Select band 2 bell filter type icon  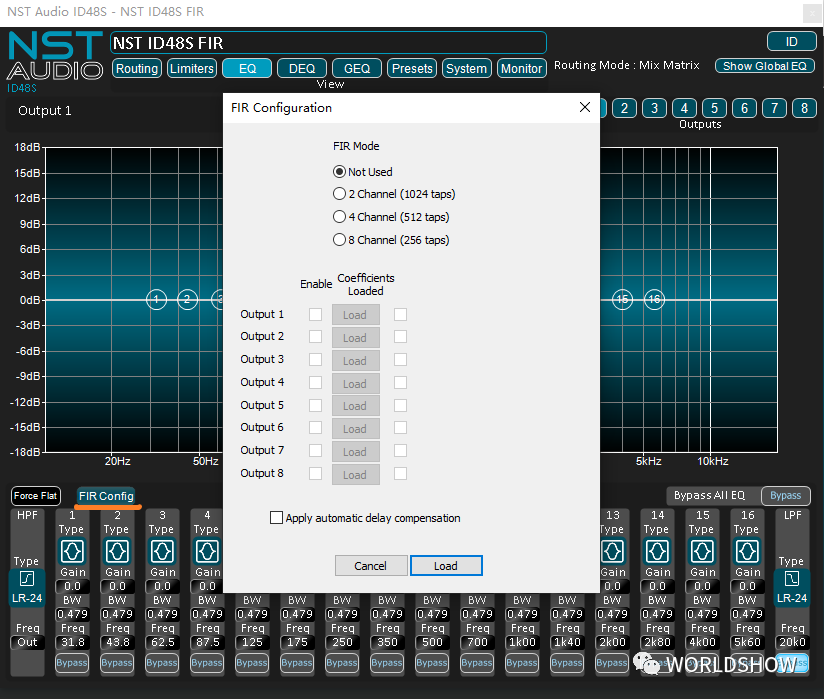(117, 551)
